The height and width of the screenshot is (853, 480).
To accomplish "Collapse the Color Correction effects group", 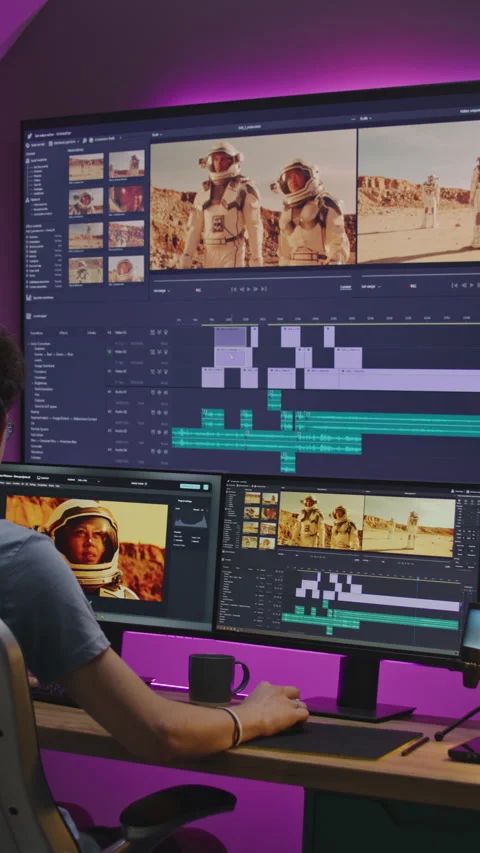I will [x=28, y=344].
